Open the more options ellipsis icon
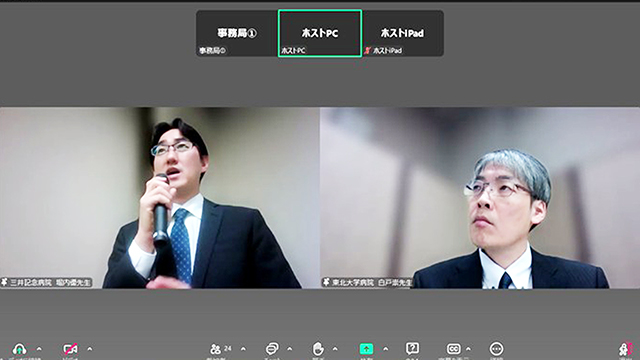Image resolution: width=640 pixels, height=360 pixels. [x=496, y=349]
